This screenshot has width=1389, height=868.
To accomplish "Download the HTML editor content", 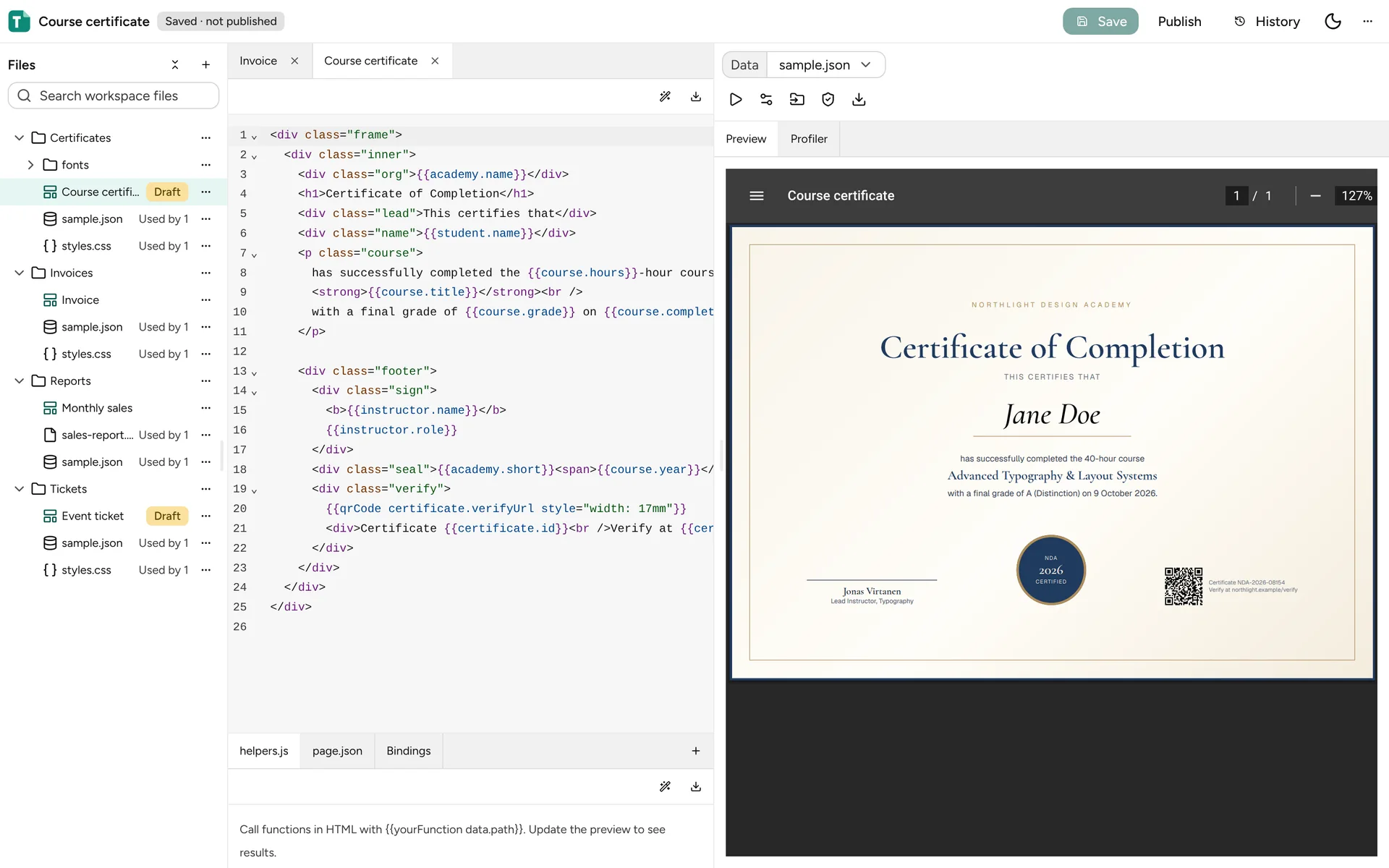I will 696,97.
